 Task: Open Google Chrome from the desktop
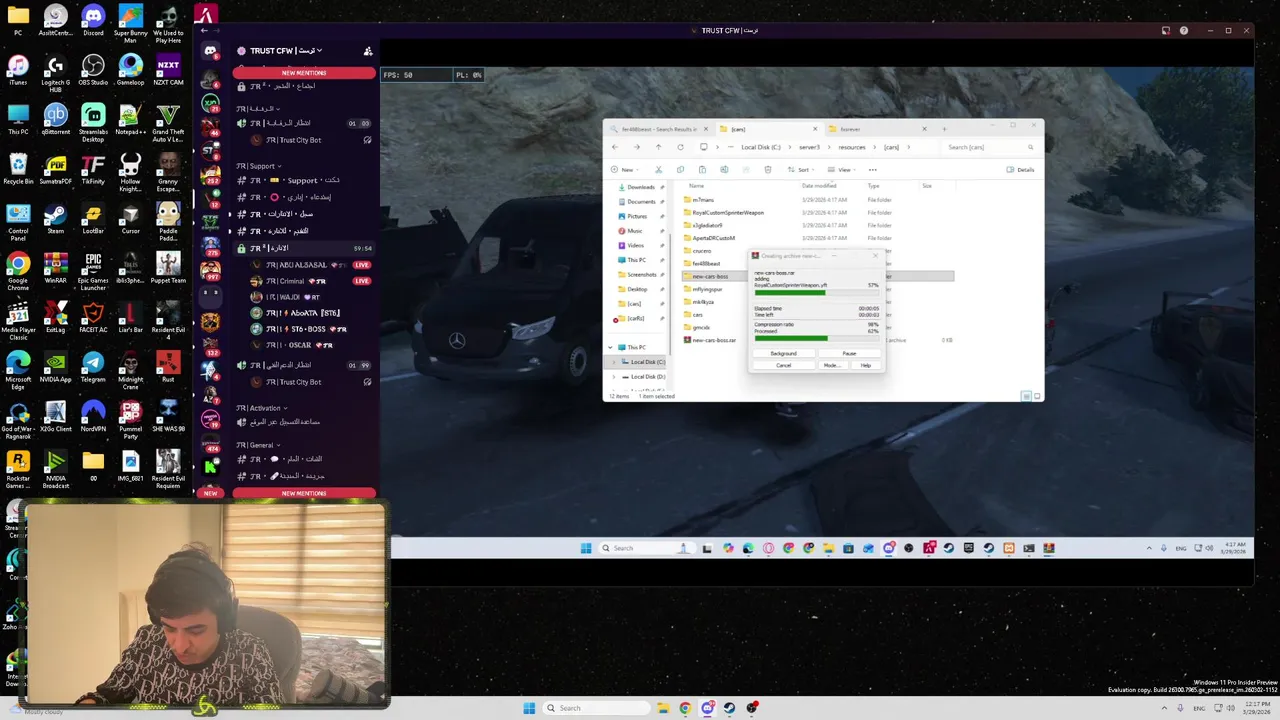click(18, 269)
